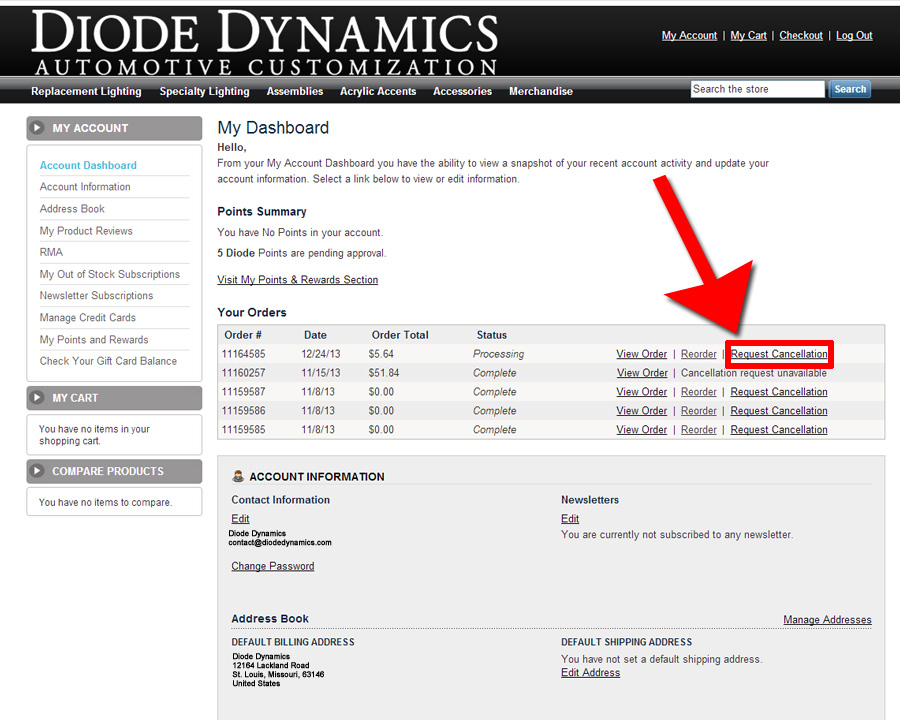Click date 11/15/13
The image size is (900, 720).
(320, 373)
